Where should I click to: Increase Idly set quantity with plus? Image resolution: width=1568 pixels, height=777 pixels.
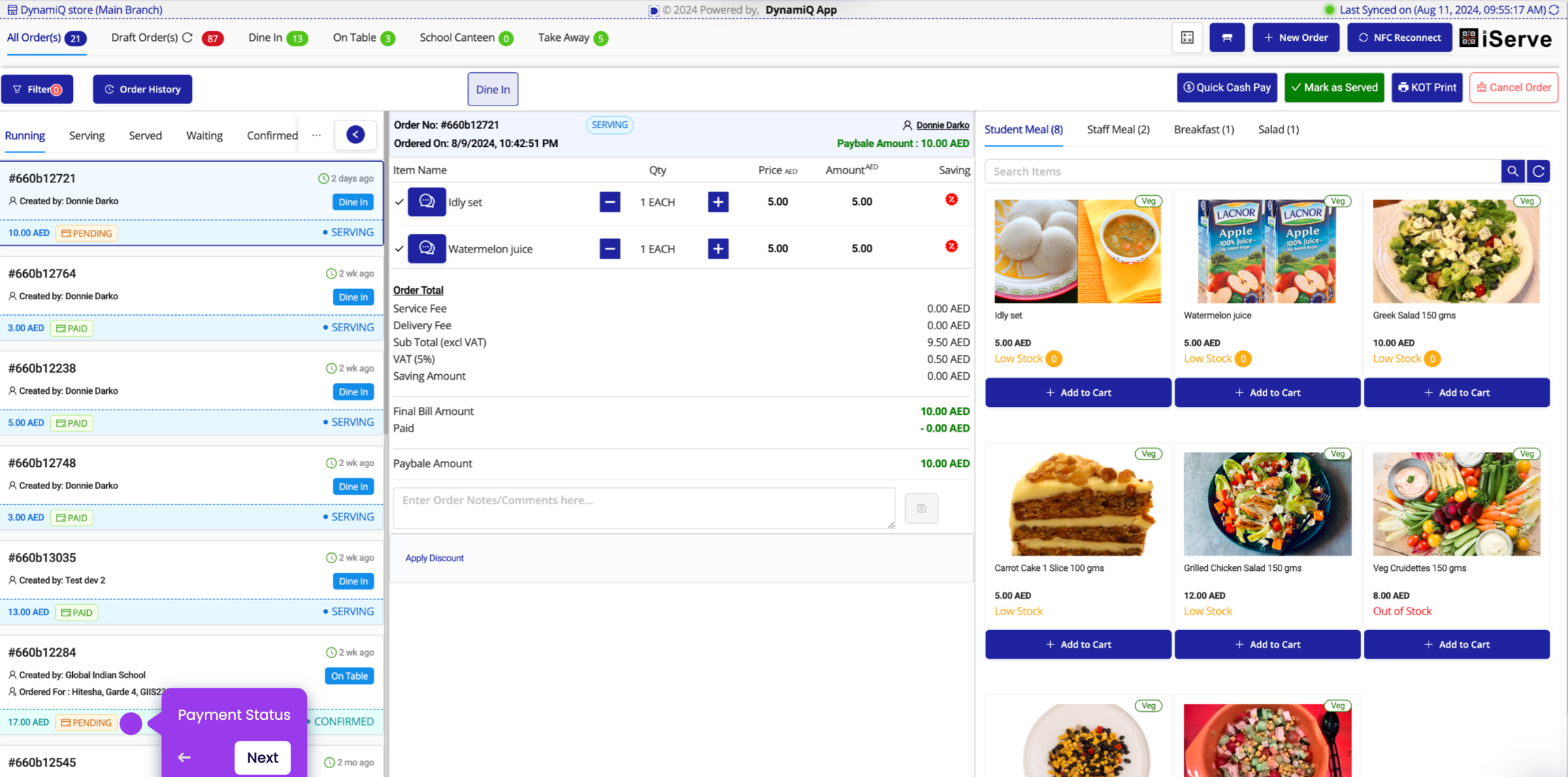718,202
